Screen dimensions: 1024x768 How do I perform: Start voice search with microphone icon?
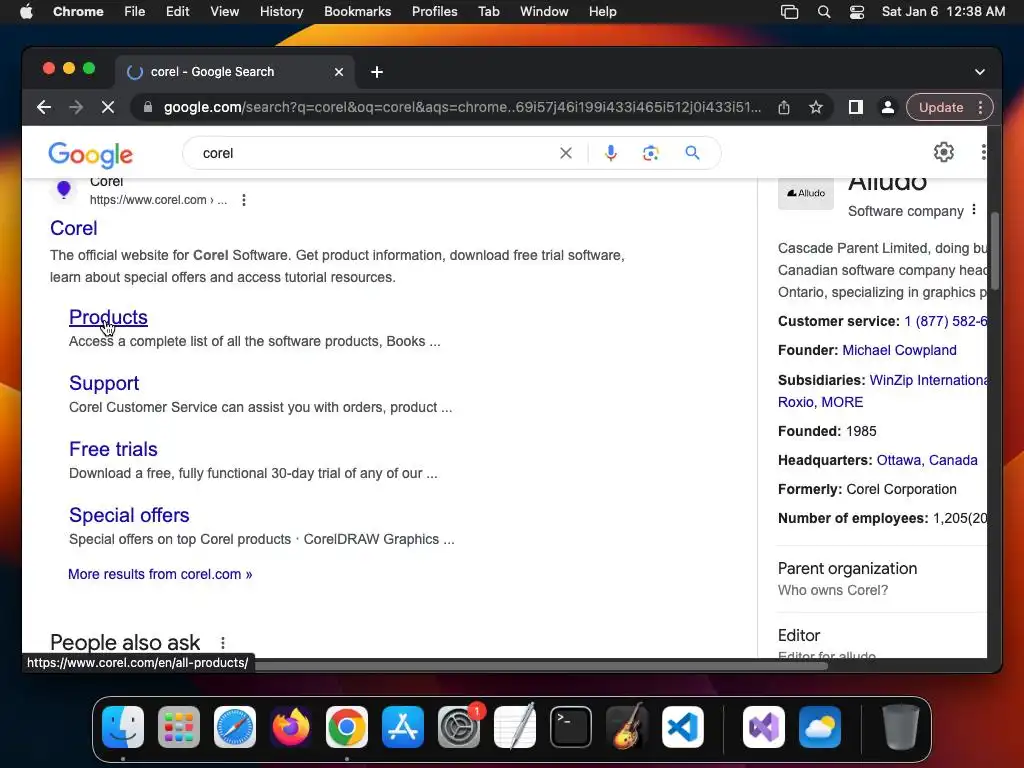pyautogui.click(x=611, y=153)
